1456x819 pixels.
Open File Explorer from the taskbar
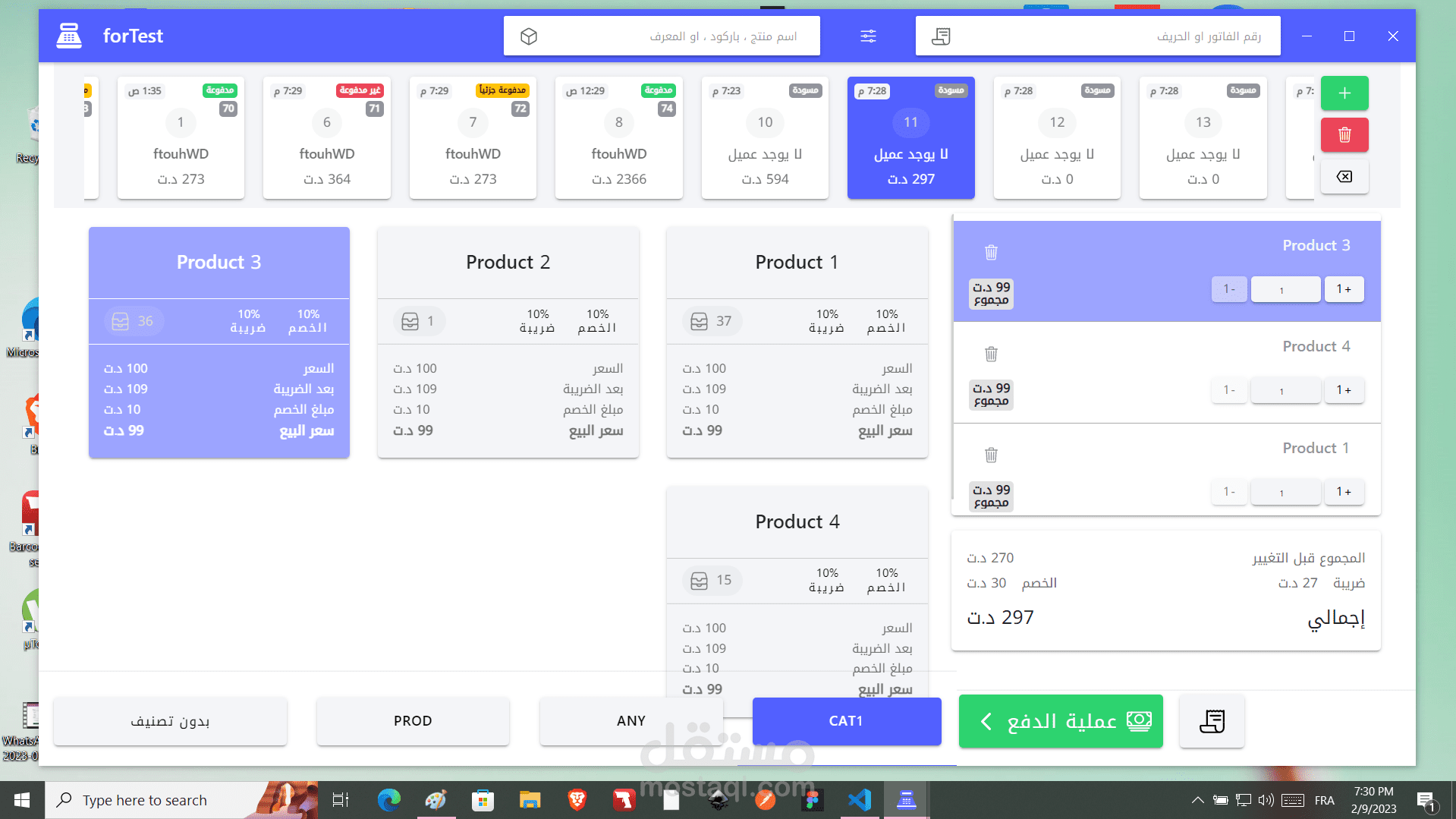click(x=530, y=800)
